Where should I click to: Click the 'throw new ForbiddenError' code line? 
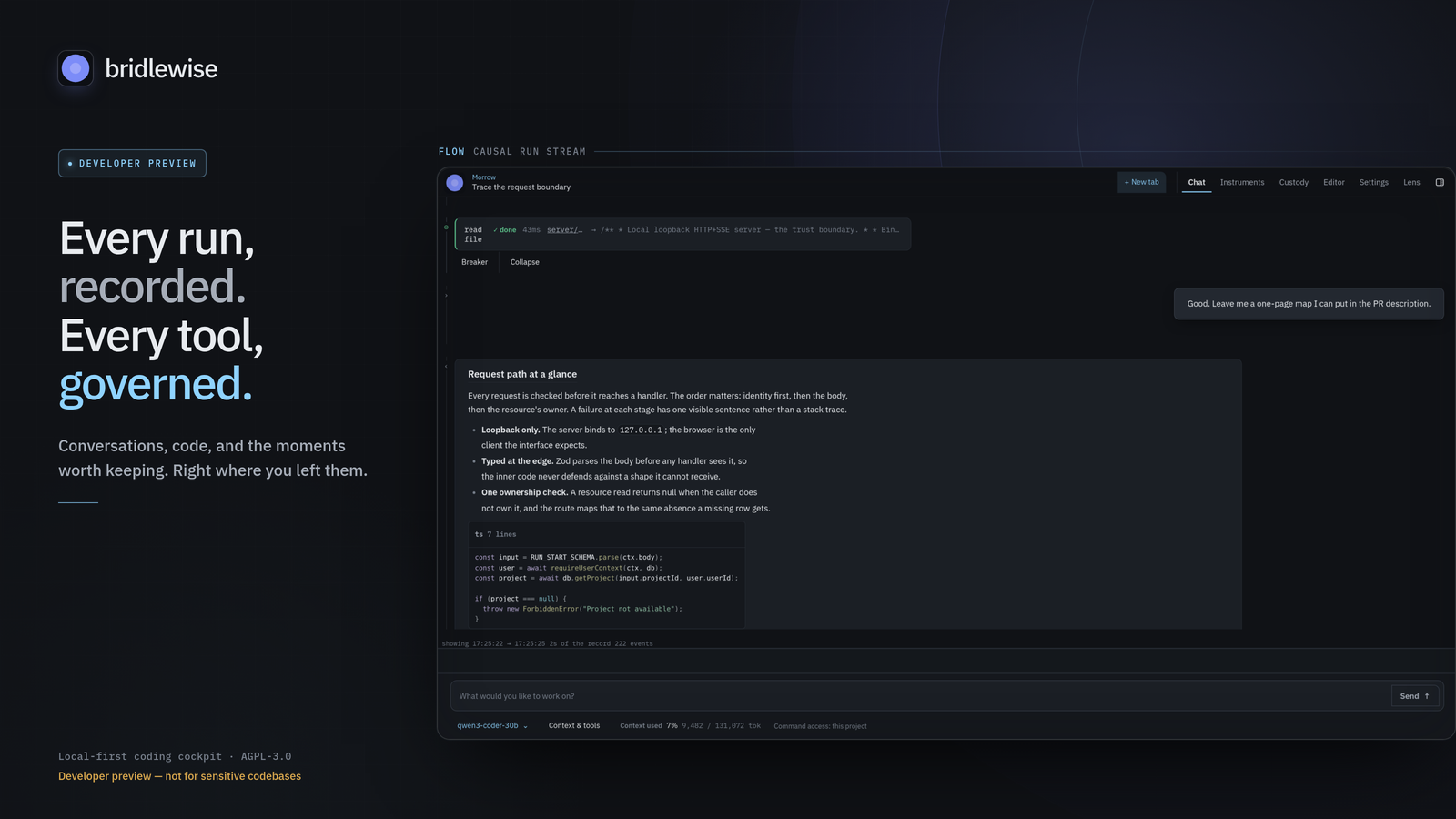[x=582, y=609]
